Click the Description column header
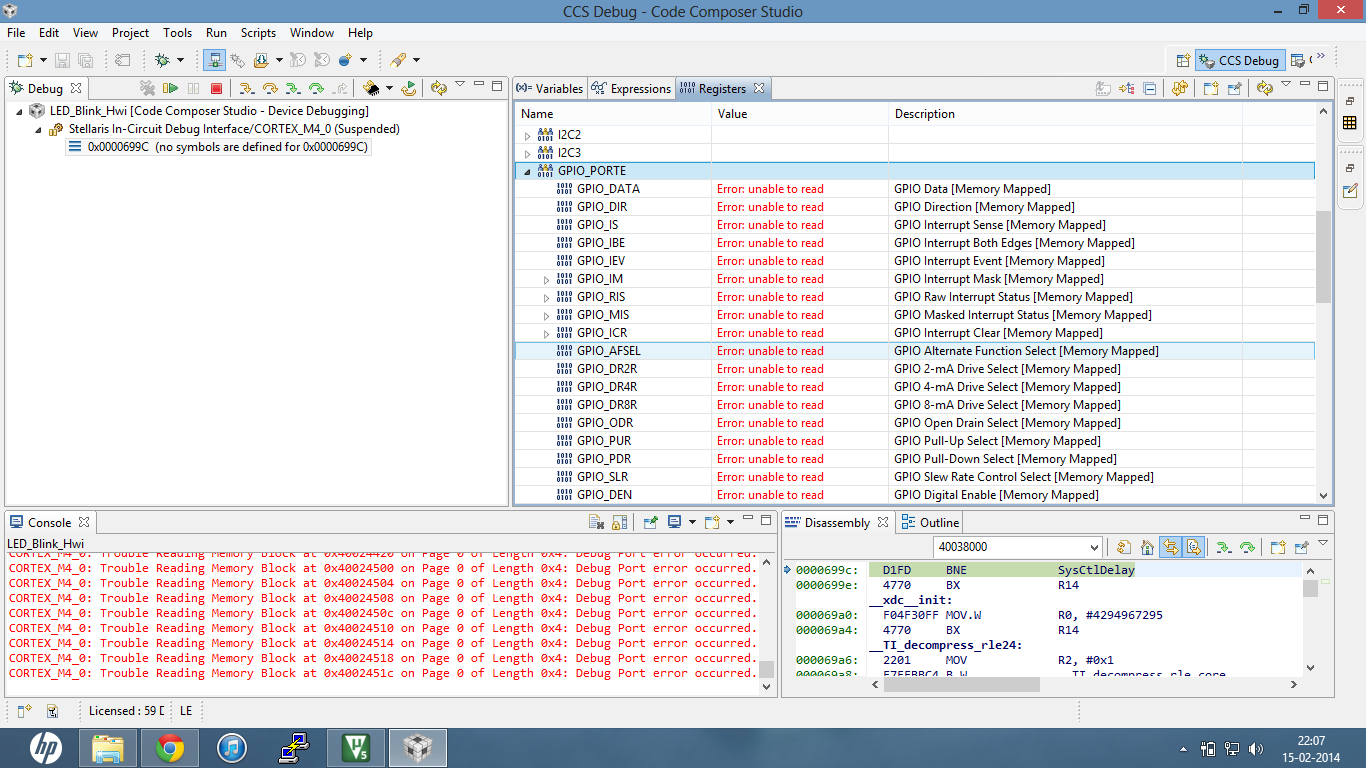Image resolution: width=1366 pixels, height=768 pixels. click(1065, 114)
